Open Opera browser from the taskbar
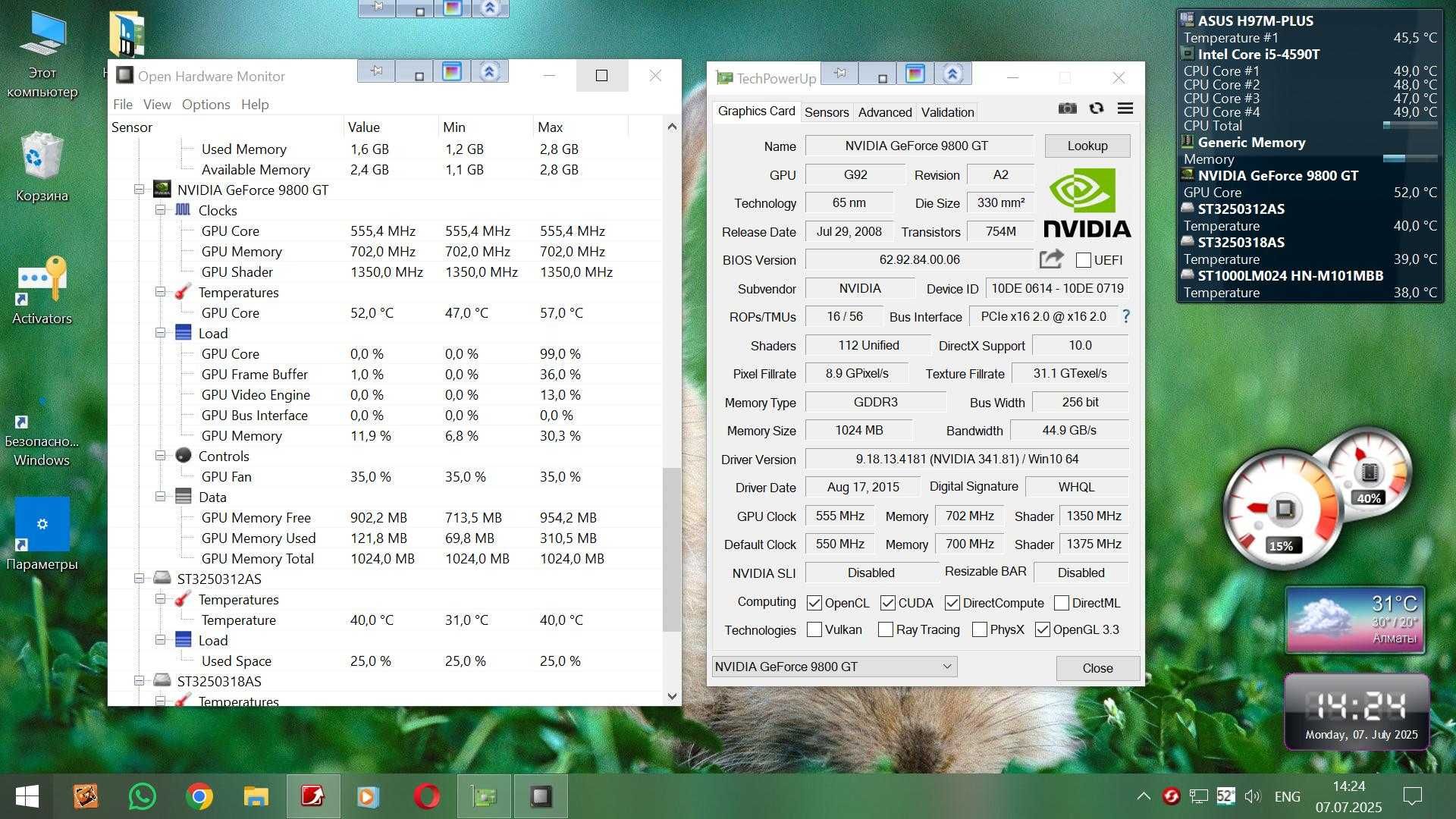The image size is (1456, 819). tap(427, 796)
